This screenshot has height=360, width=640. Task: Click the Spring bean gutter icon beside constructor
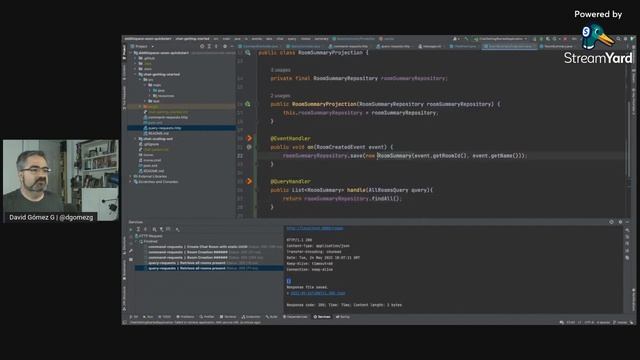(x=248, y=104)
